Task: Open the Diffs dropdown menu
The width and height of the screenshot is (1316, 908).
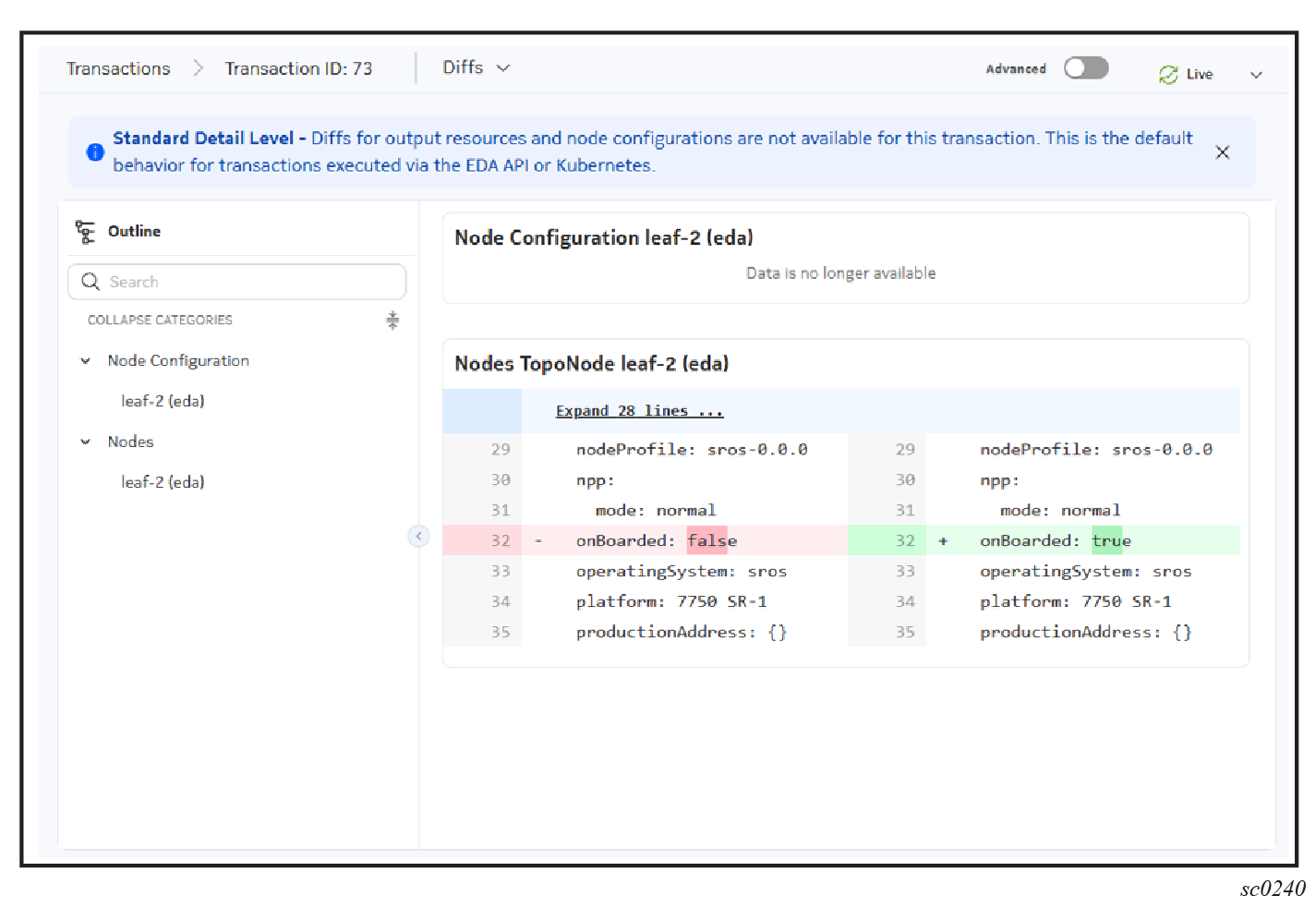Action: click(x=476, y=68)
